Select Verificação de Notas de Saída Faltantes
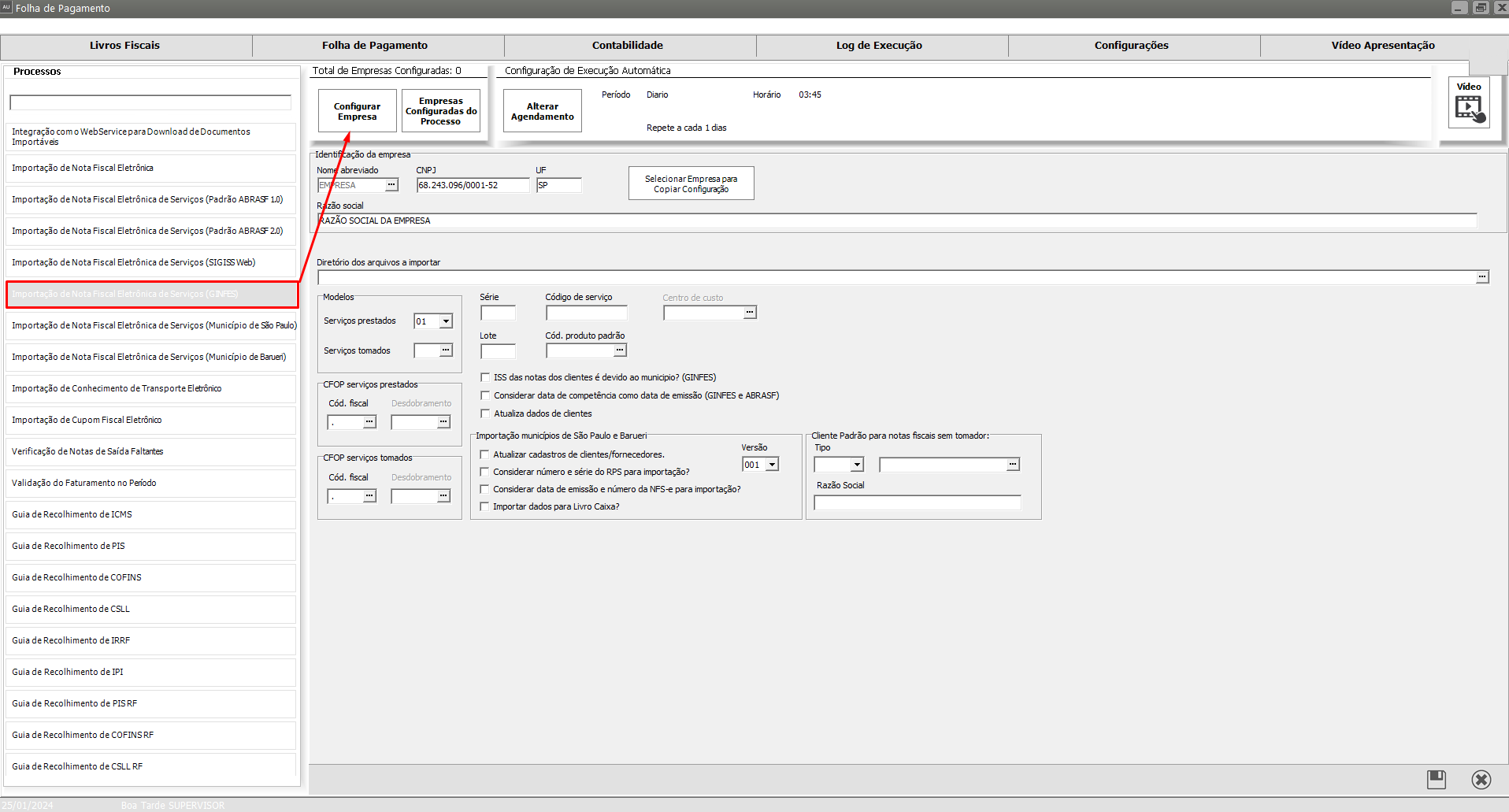 [x=150, y=451]
